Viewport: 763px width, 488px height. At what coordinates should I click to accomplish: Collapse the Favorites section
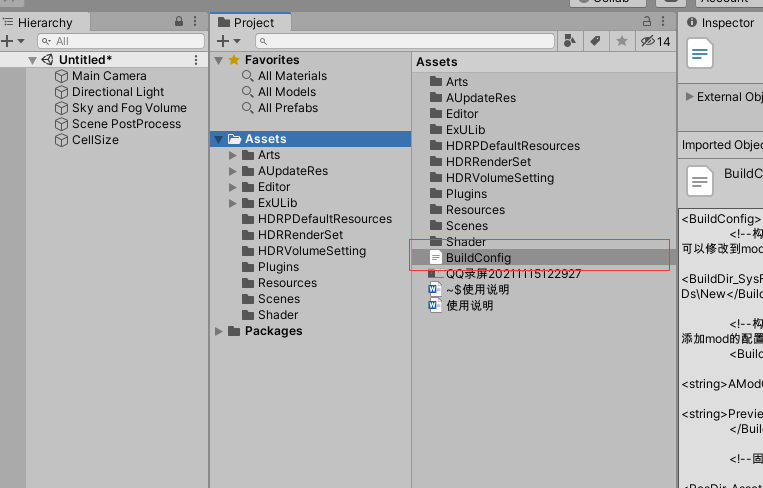click(x=219, y=60)
